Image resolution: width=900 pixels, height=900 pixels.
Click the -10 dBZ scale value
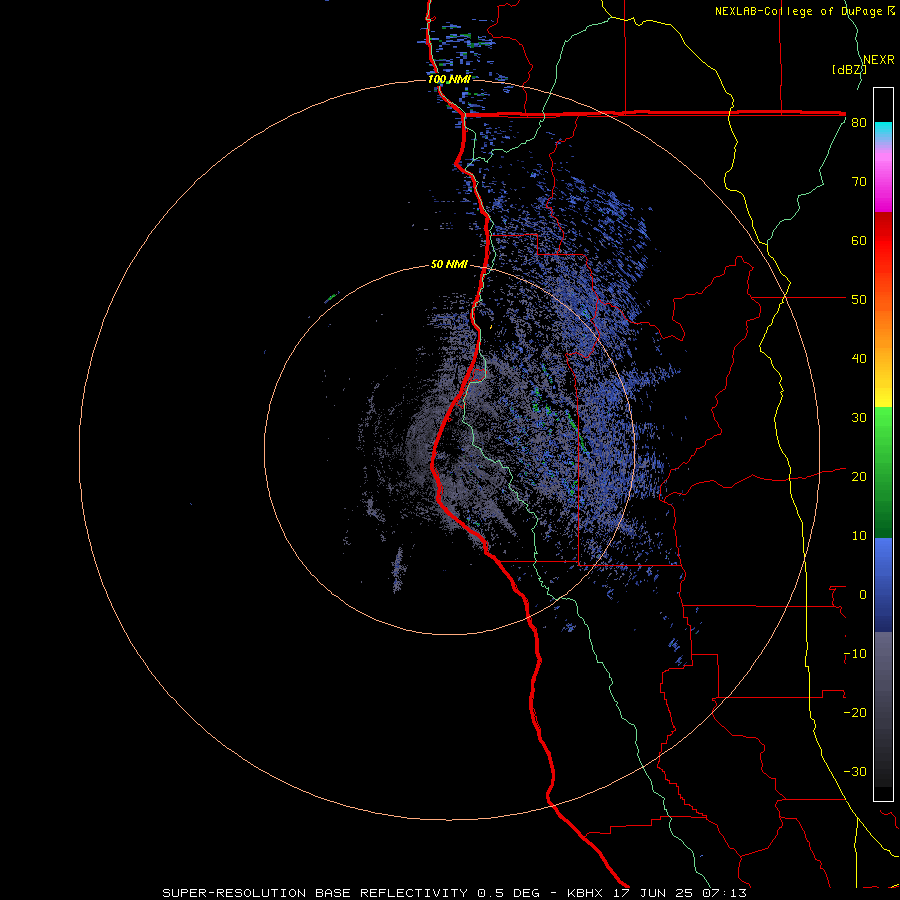tap(855, 654)
